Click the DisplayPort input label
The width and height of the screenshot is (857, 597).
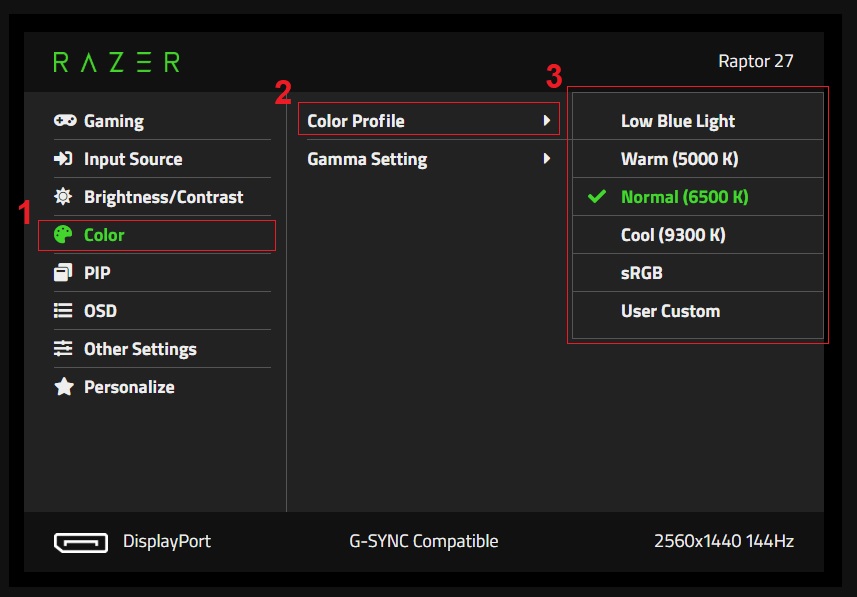(x=167, y=541)
